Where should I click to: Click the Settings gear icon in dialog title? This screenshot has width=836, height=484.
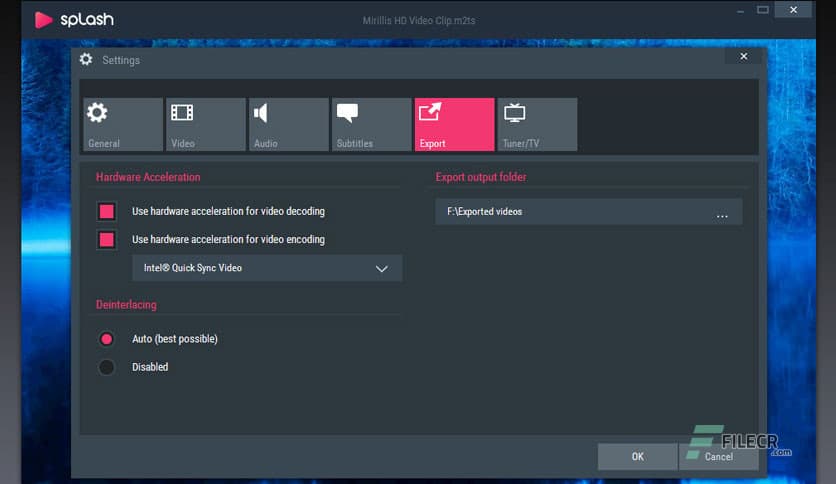click(x=87, y=60)
